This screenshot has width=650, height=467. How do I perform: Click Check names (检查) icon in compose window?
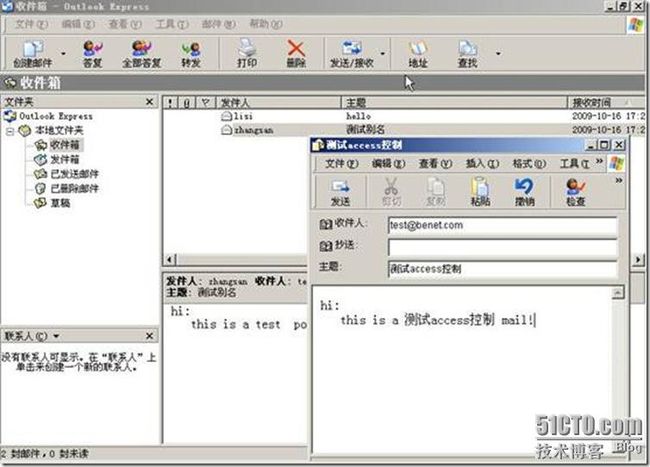coord(576,192)
